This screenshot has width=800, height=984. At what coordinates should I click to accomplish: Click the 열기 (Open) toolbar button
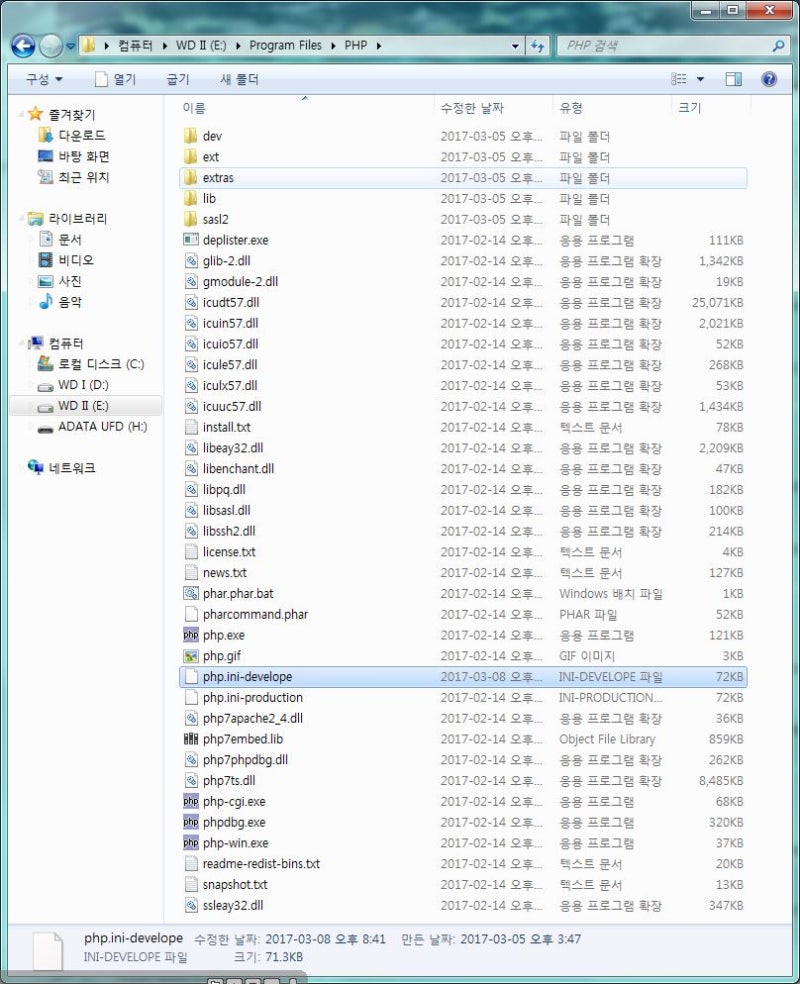tap(115, 79)
